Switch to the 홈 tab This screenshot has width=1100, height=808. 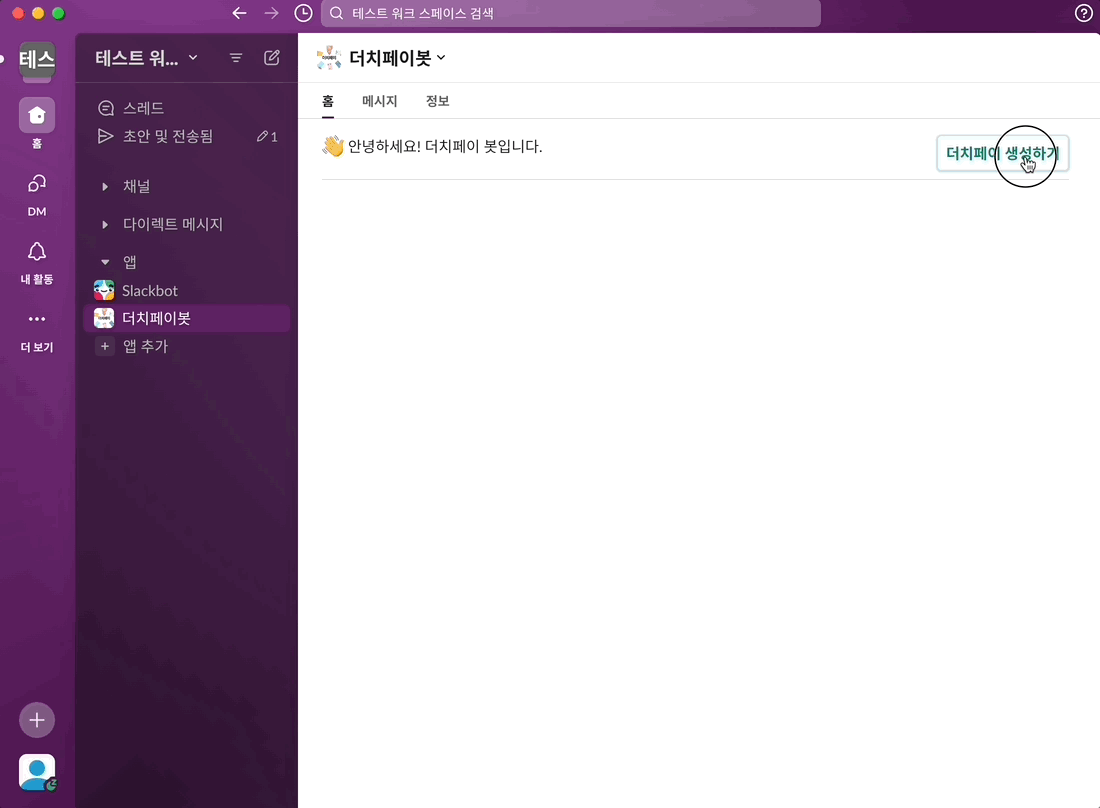click(x=328, y=101)
